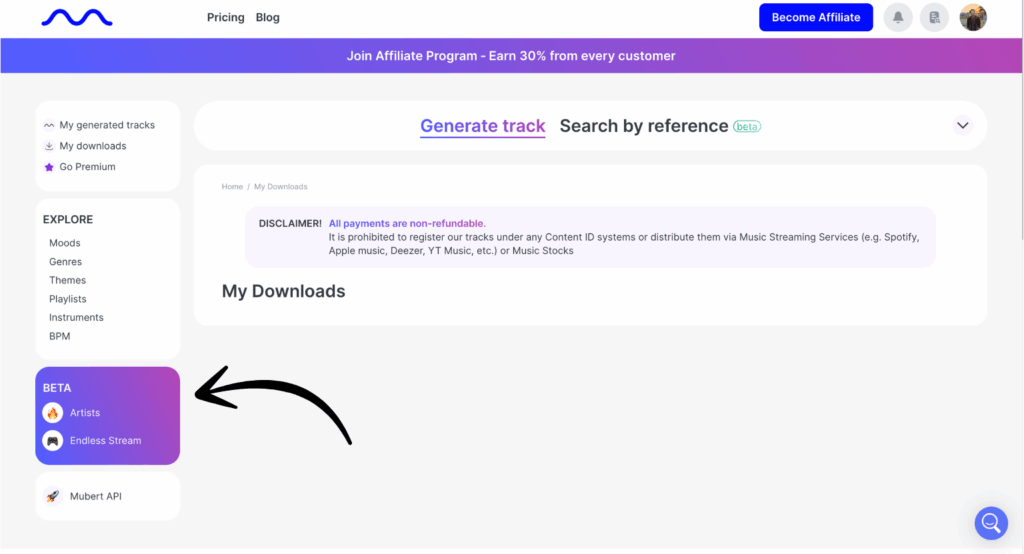Click the rocket icon for Mubert API

pyautogui.click(x=53, y=496)
